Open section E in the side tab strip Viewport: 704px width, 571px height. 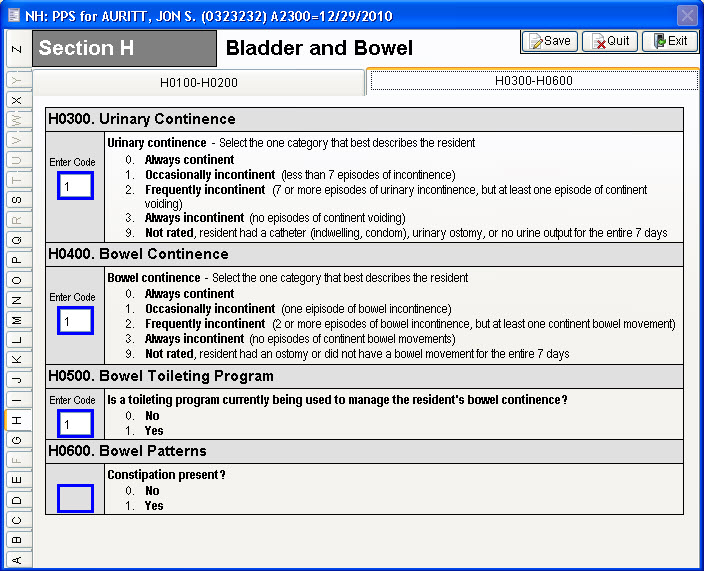17,480
